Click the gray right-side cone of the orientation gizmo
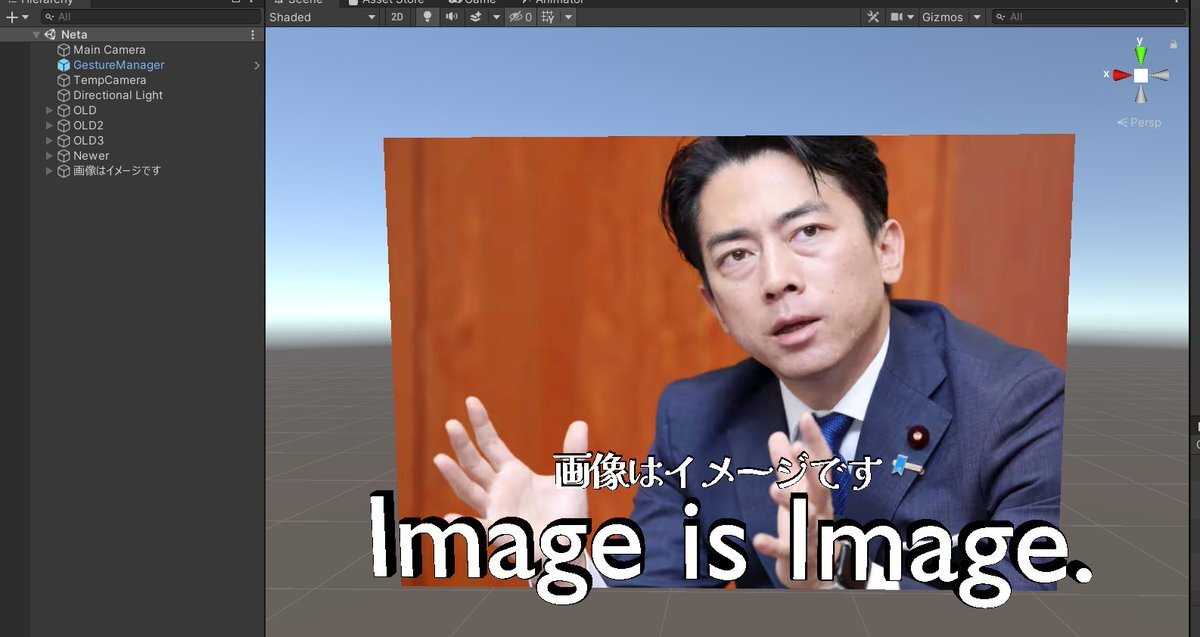 click(x=1159, y=75)
